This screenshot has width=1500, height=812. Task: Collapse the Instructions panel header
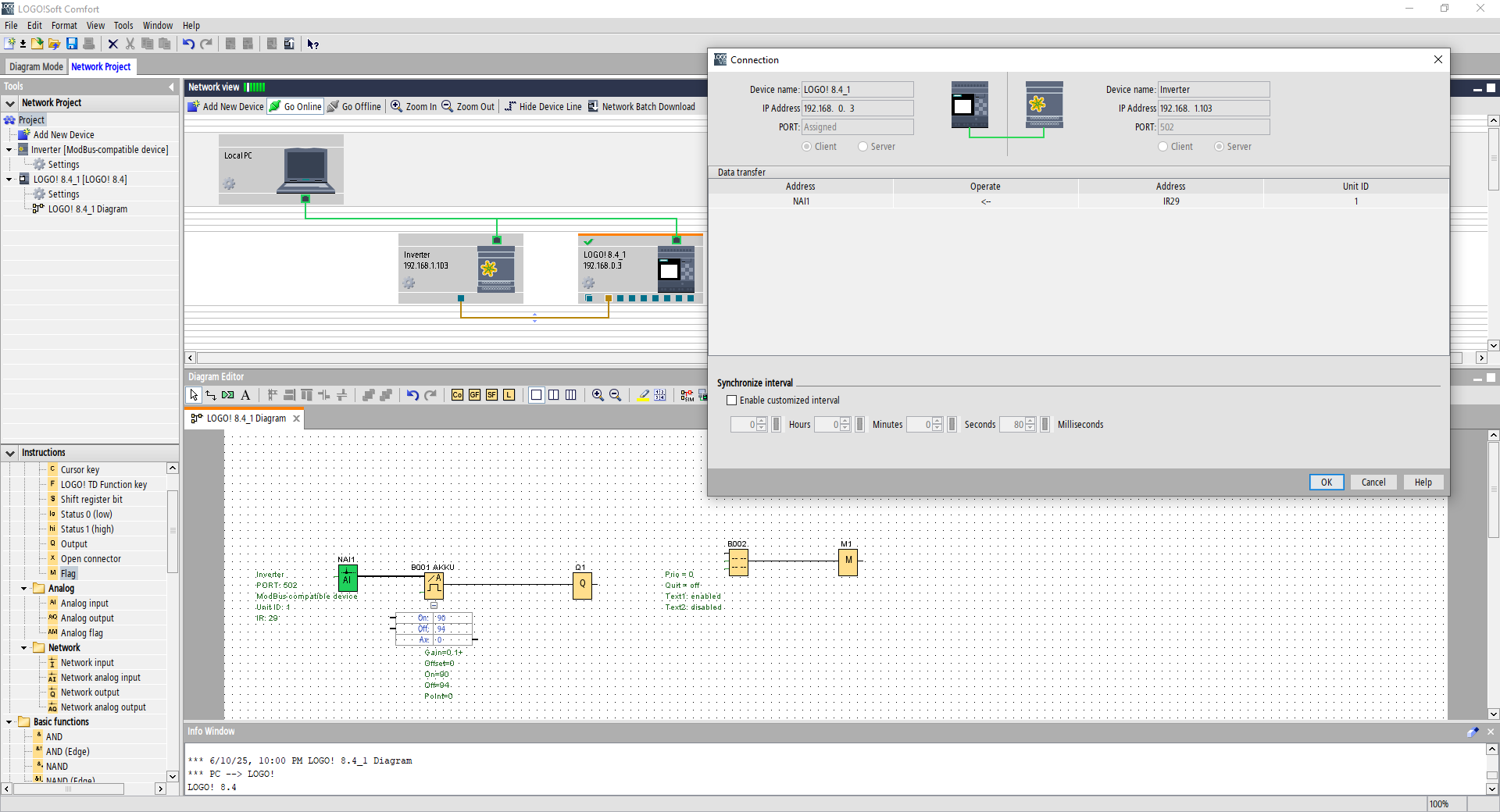tap(10, 453)
